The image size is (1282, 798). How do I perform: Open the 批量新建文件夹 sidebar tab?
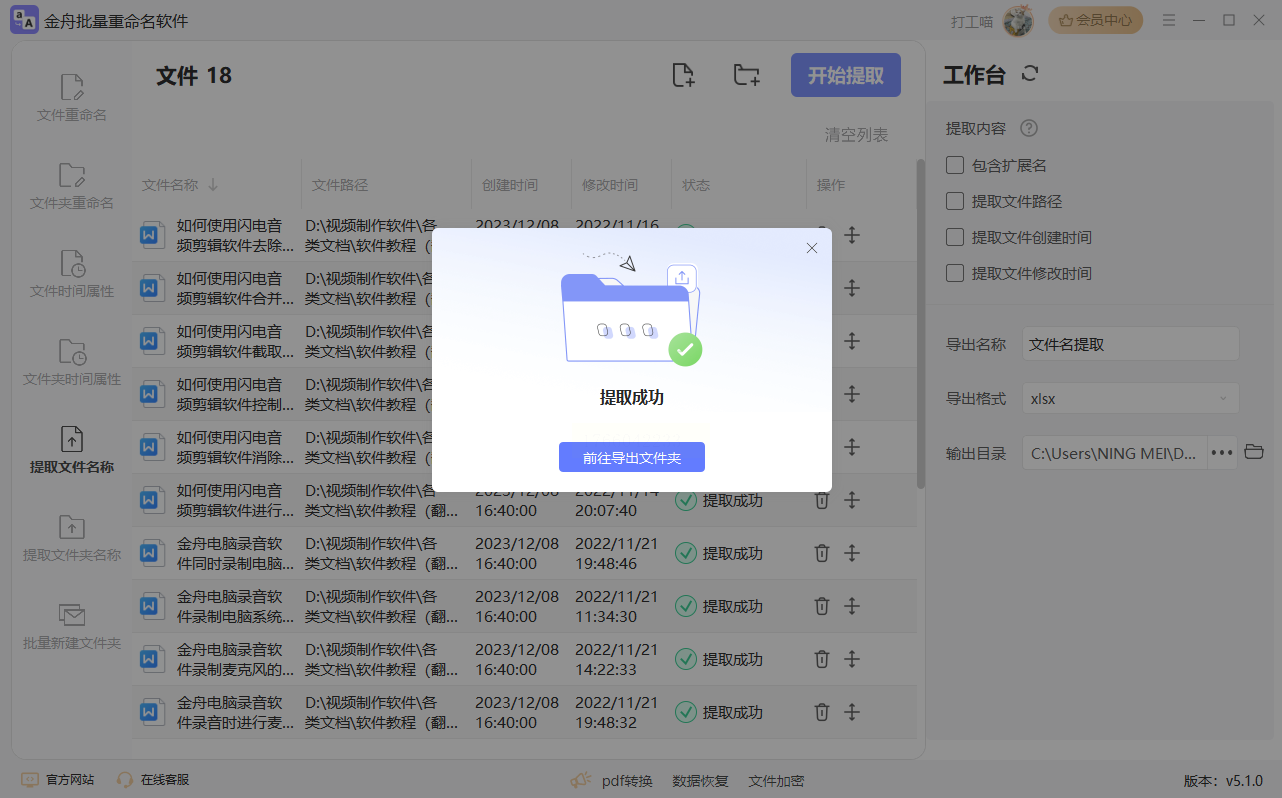72,626
